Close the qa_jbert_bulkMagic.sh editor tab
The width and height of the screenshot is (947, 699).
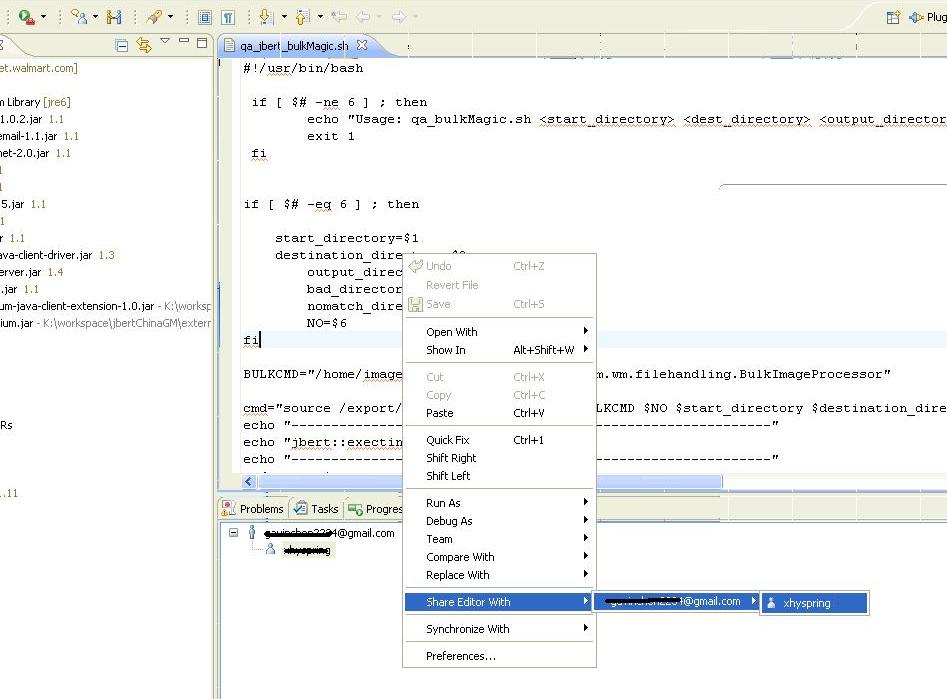tap(363, 45)
